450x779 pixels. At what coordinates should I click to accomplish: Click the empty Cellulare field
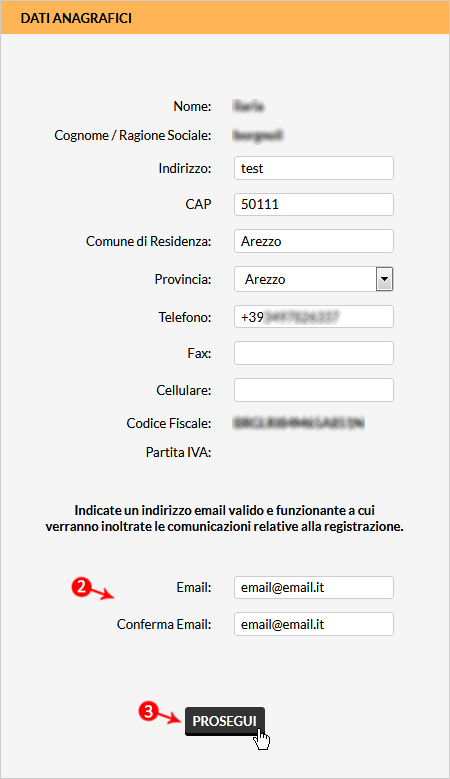click(314, 390)
